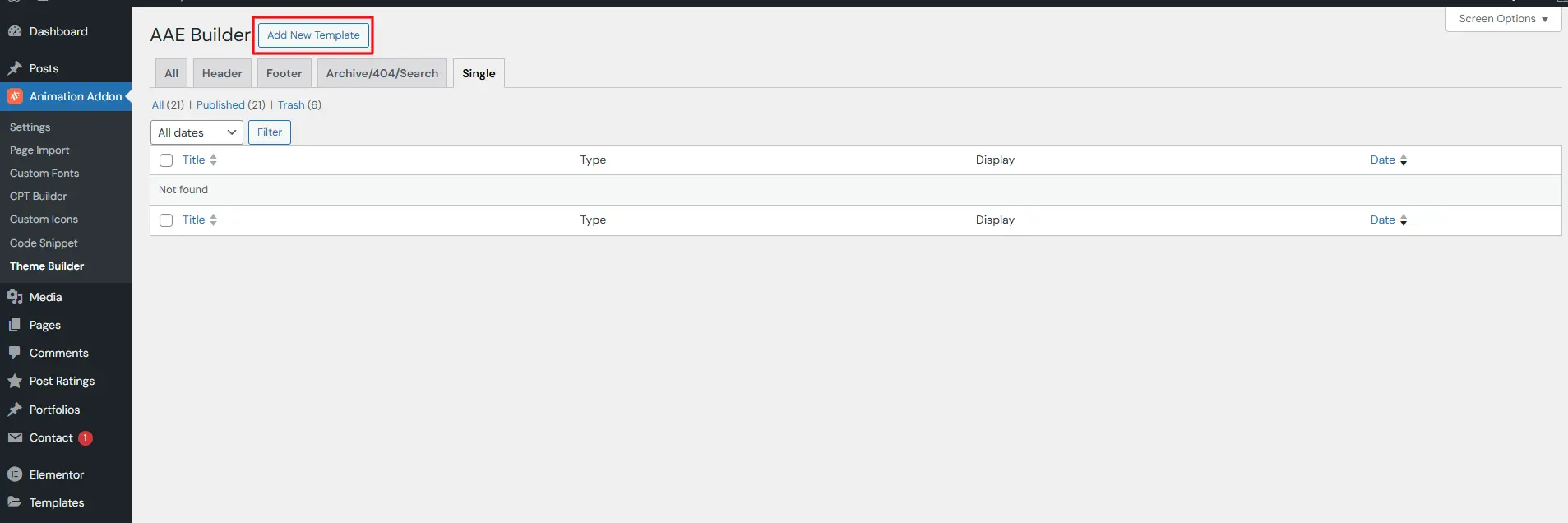Image resolution: width=1568 pixels, height=523 pixels.
Task: Click the Add New Template button
Action: coord(313,35)
